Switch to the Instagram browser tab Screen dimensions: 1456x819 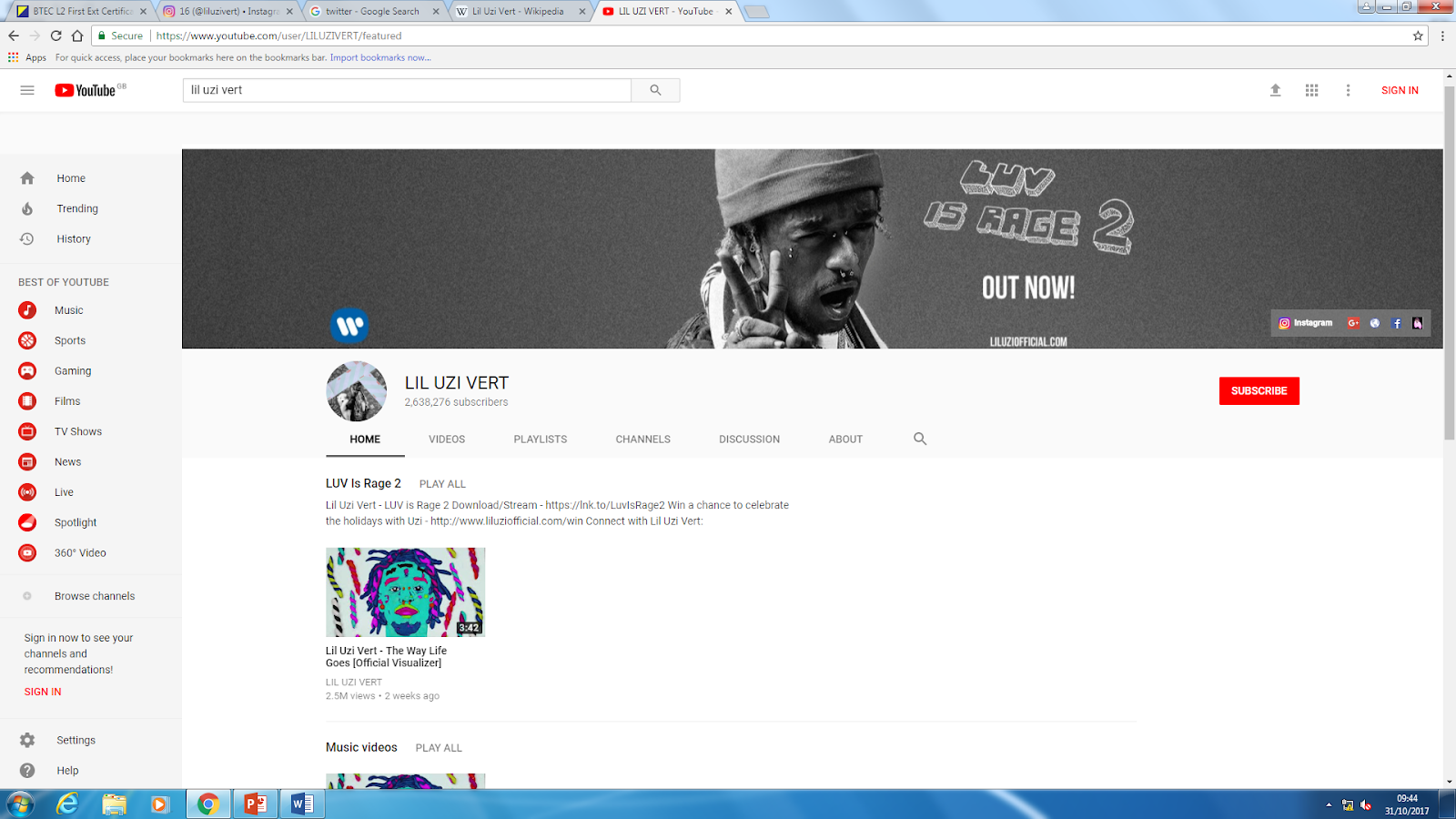pos(227,11)
